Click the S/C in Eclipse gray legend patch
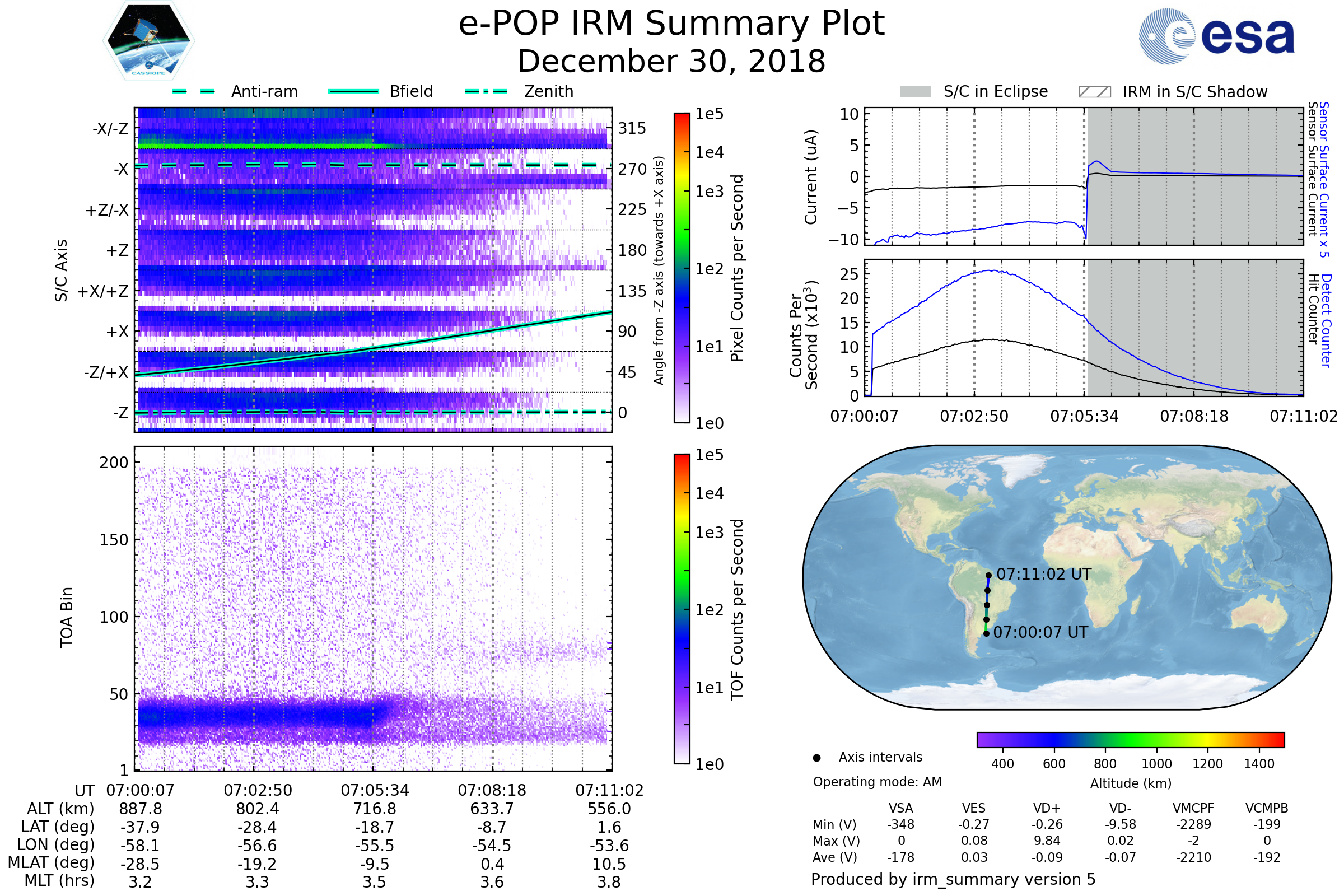 (x=916, y=92)
